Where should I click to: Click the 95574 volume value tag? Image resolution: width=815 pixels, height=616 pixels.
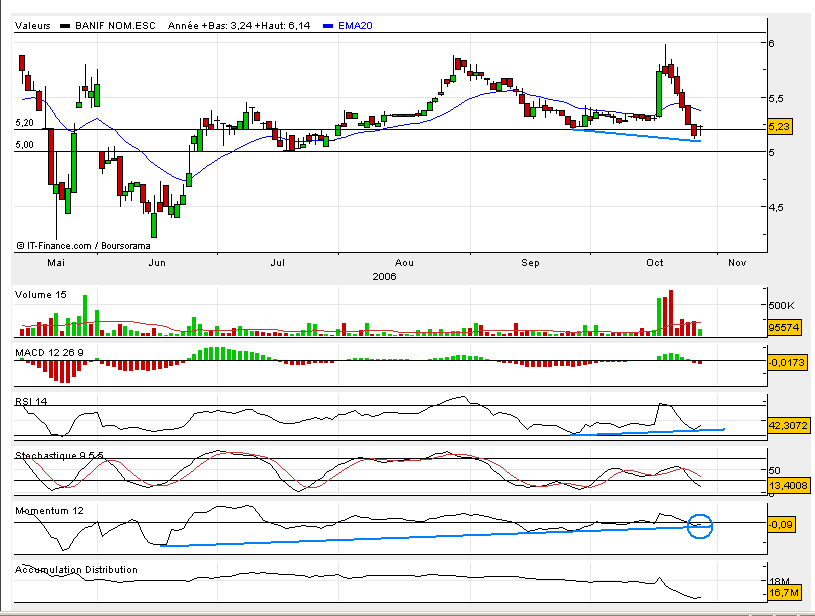784,327
